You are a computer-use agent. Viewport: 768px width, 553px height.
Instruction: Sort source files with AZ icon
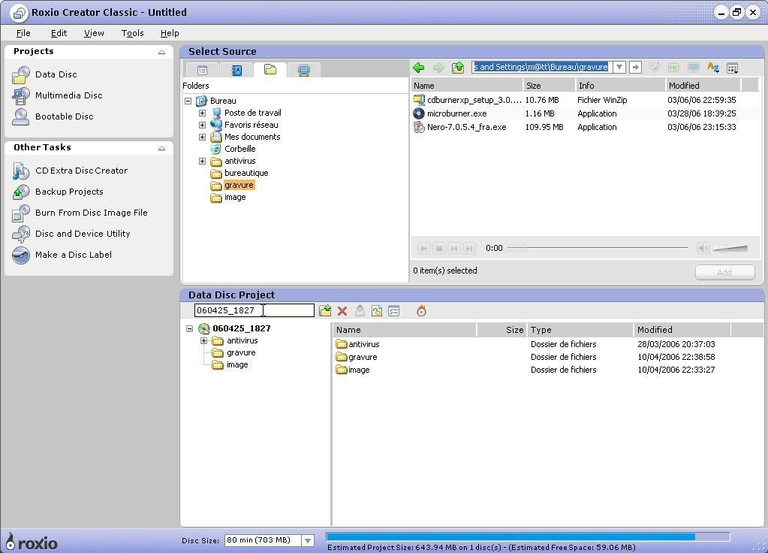click(713, 67)
